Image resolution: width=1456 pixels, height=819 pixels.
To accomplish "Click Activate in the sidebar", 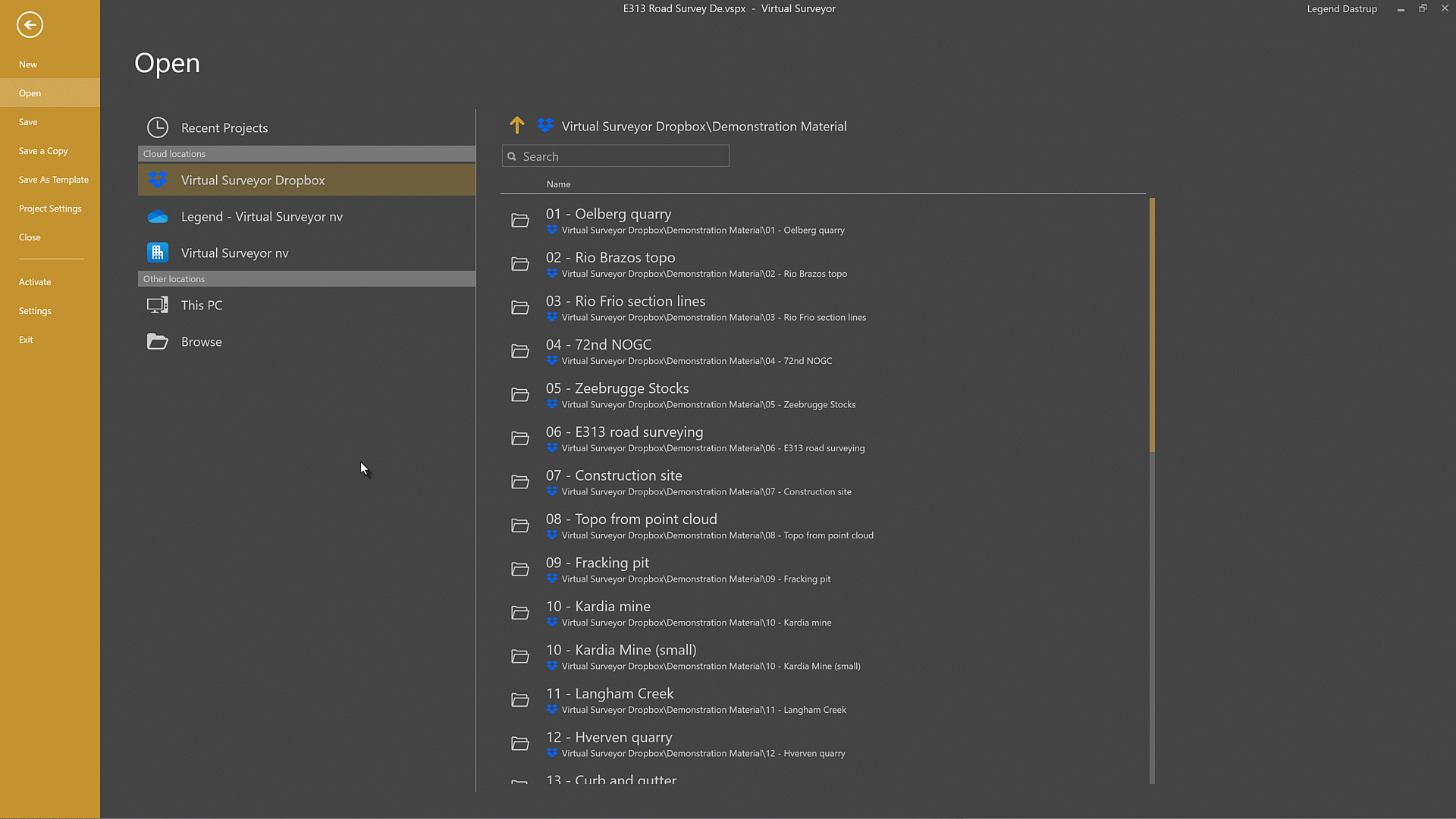I will (x=35, y=281).
